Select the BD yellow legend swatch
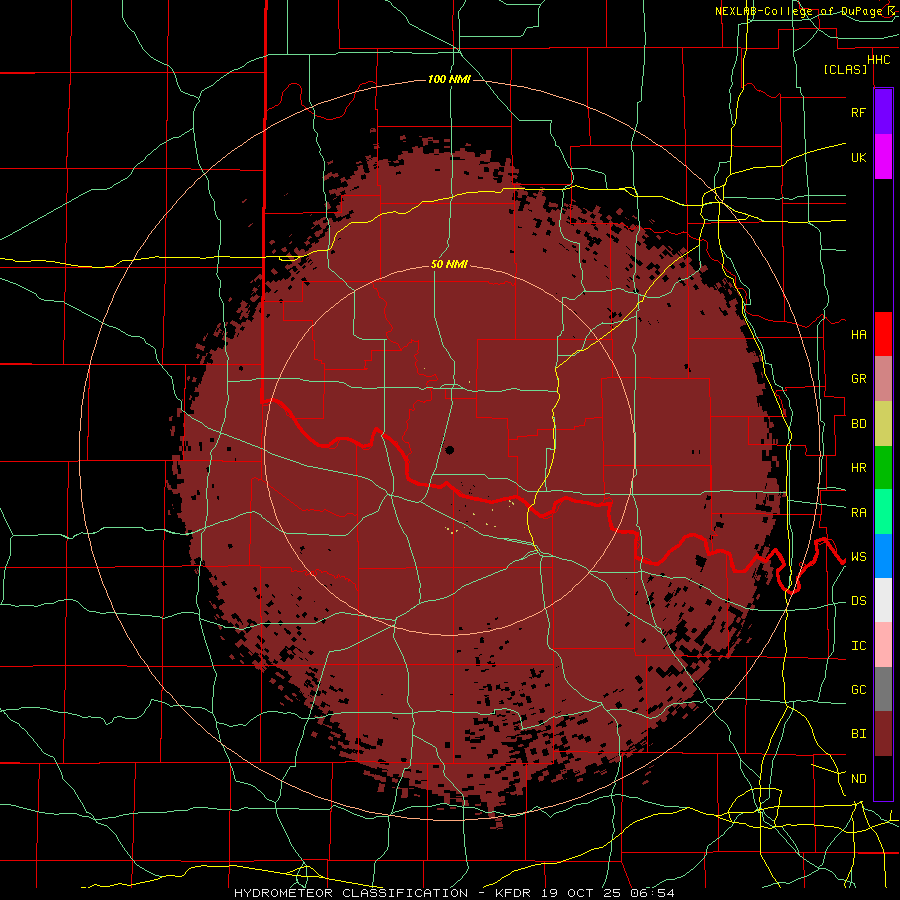 point(883,424)
